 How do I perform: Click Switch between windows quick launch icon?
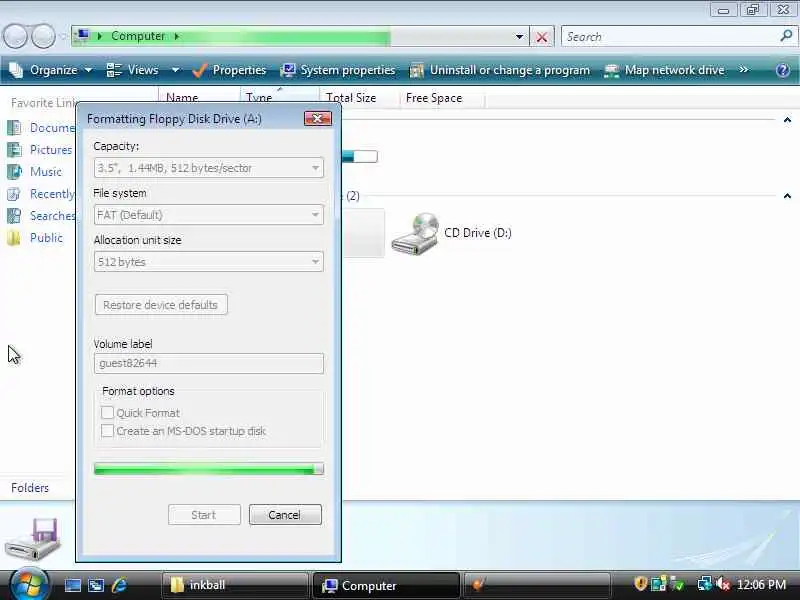(96, 585)
